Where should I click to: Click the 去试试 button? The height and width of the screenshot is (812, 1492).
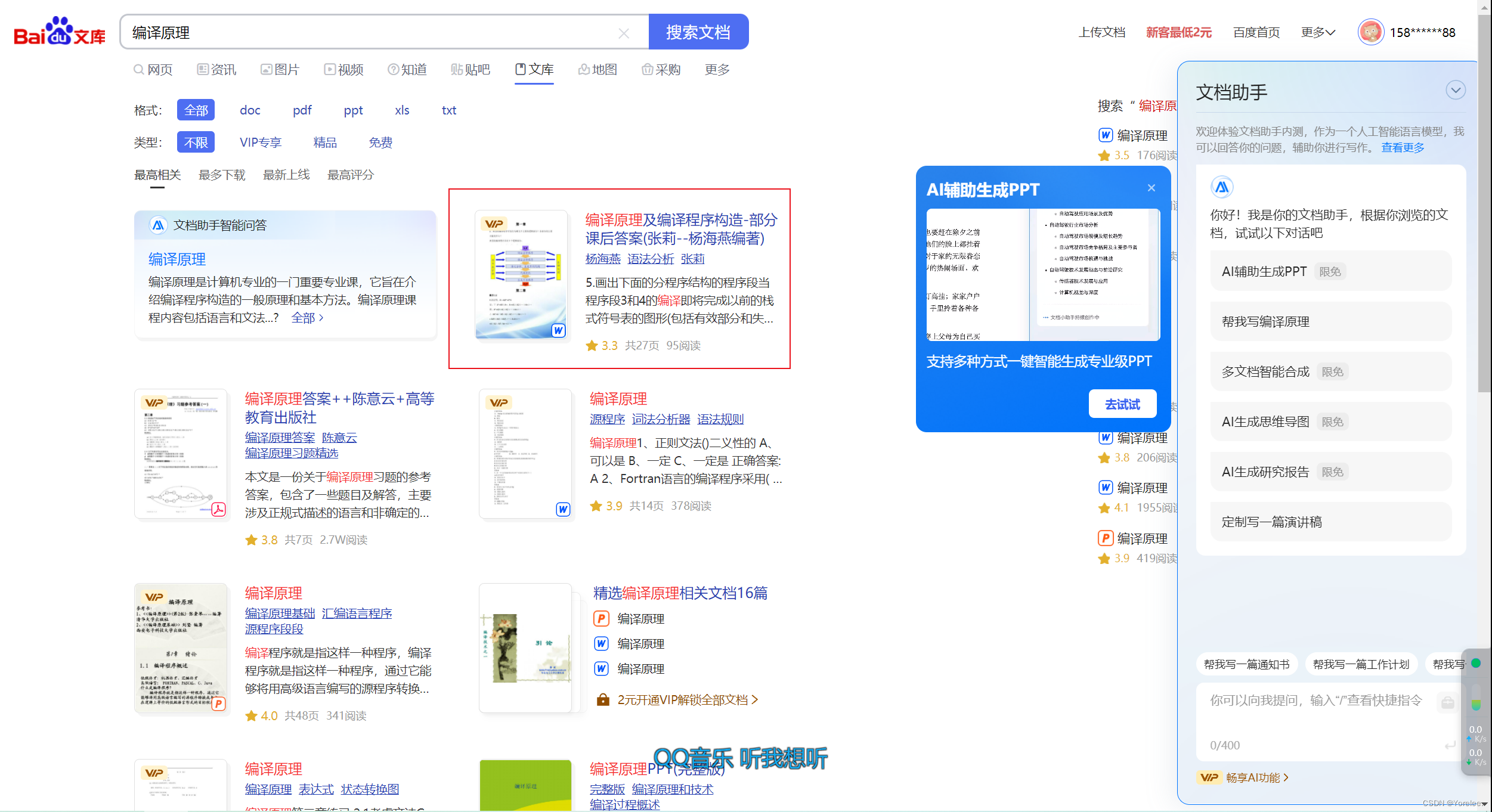[x=1122, y=404]
